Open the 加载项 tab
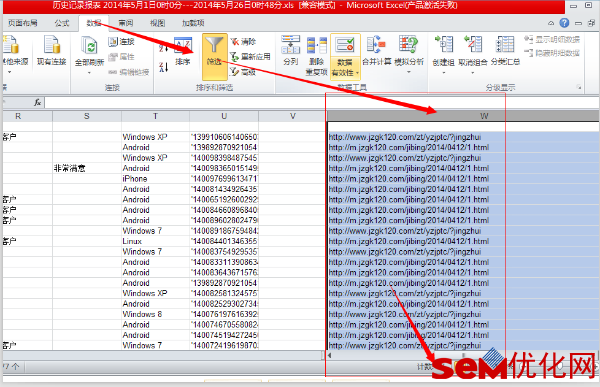The image size is (600, 387). [193, 23]
